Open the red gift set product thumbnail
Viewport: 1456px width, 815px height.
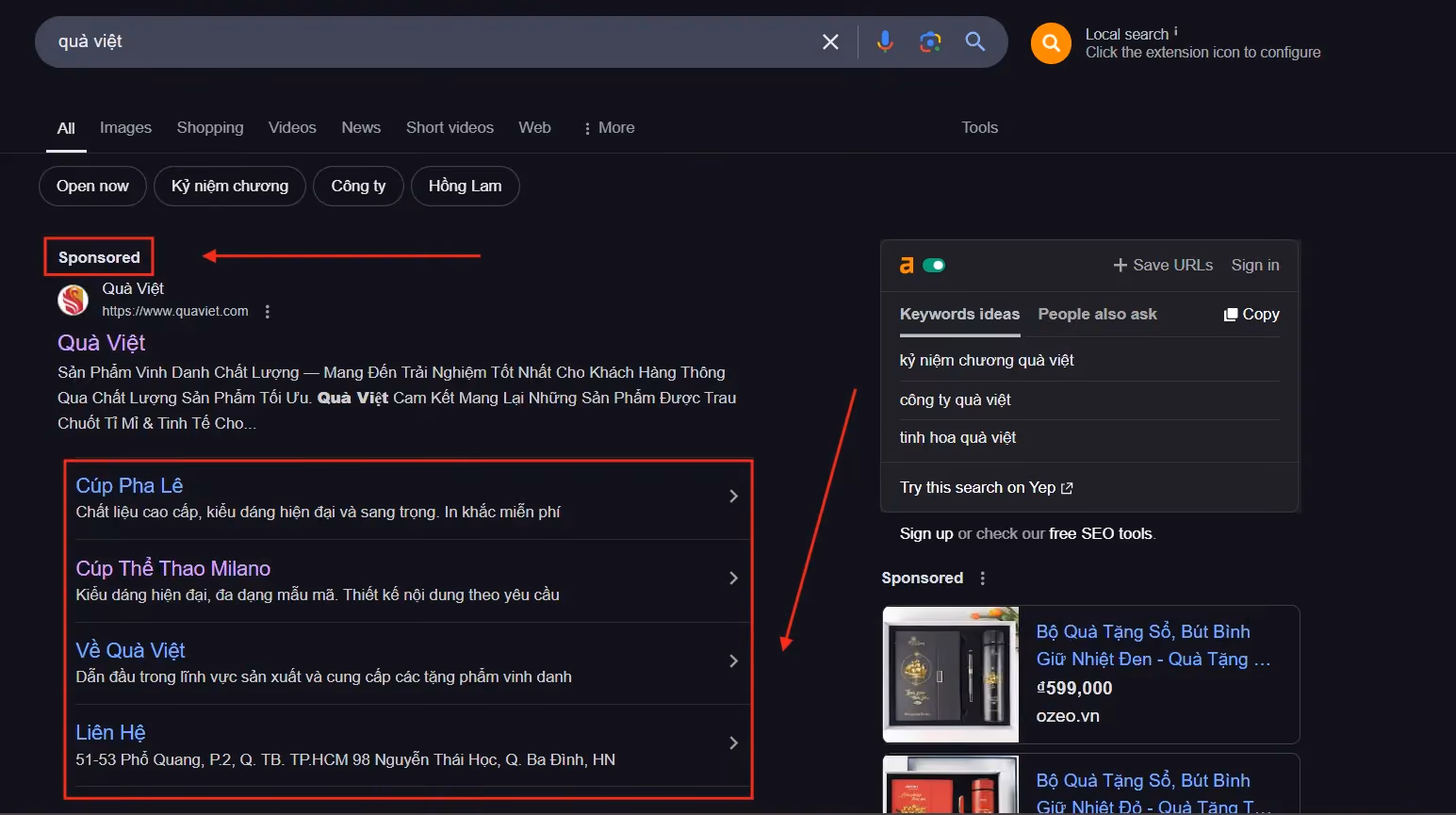951,784
